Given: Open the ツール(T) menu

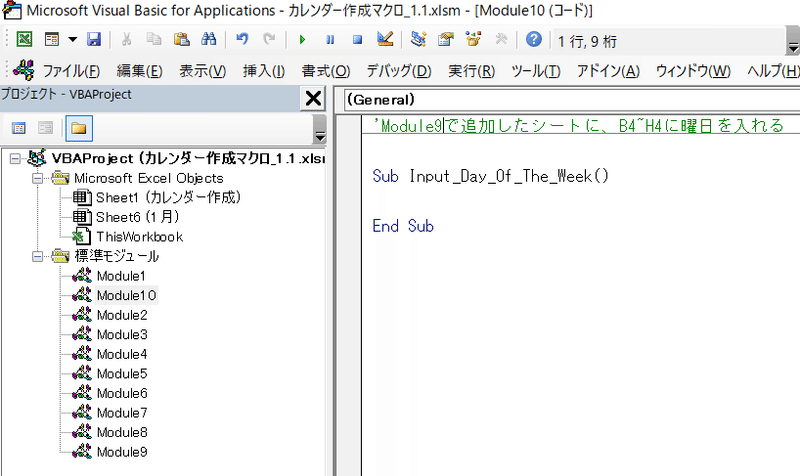Looking at the screenshot, I should (x=536, y=71).
